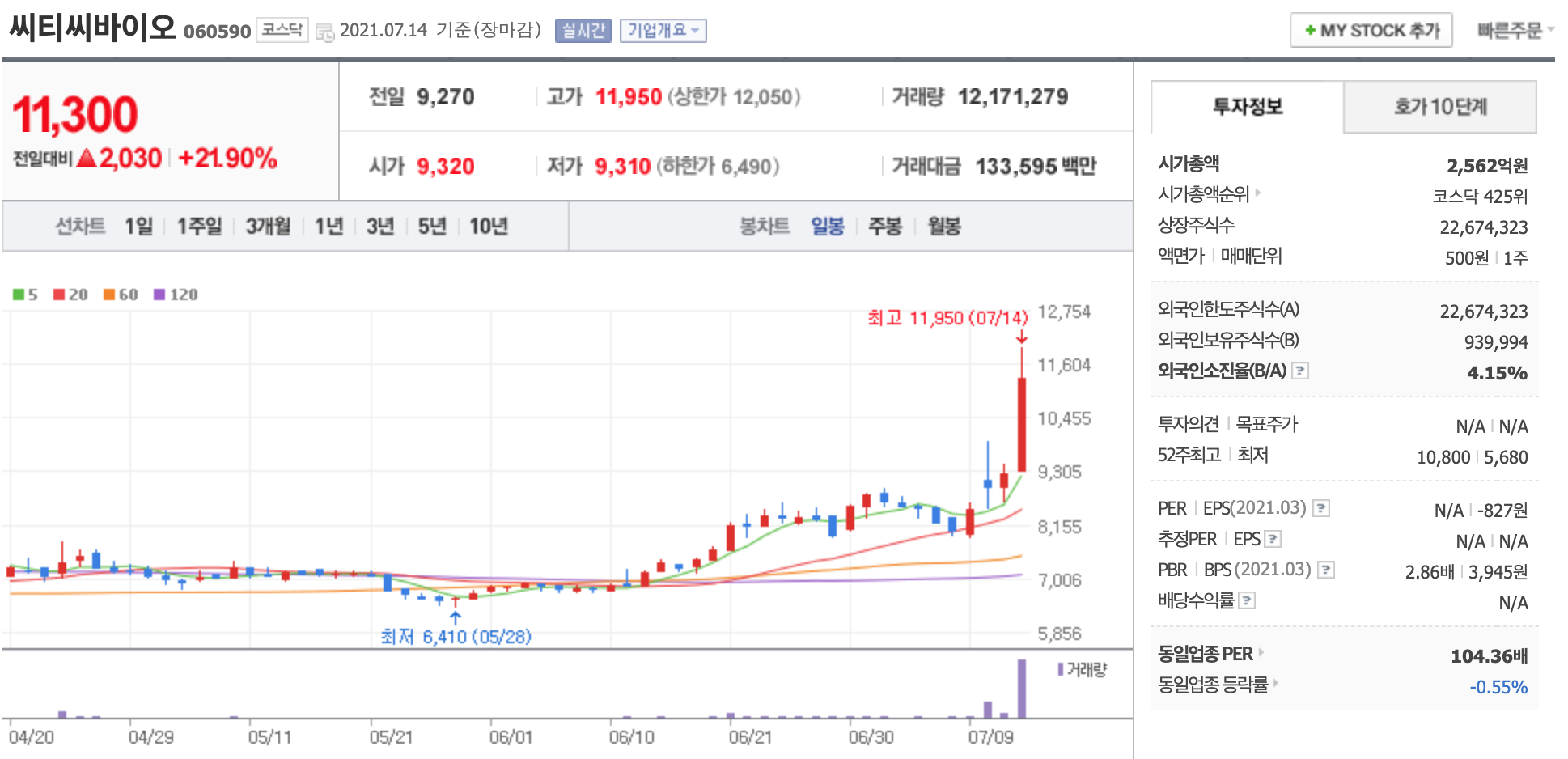Select 3년 line chart period

tap(379, 226)
